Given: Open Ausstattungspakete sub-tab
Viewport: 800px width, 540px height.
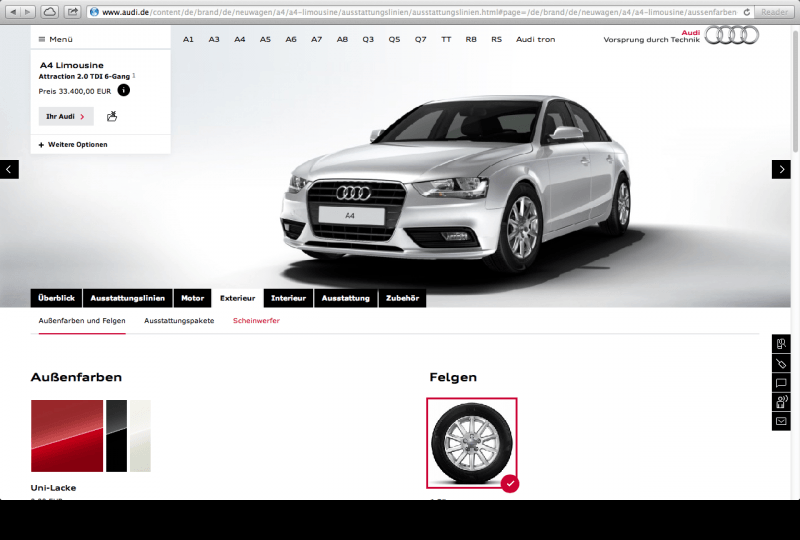Looking at the screenshot, I should point(179,321).
